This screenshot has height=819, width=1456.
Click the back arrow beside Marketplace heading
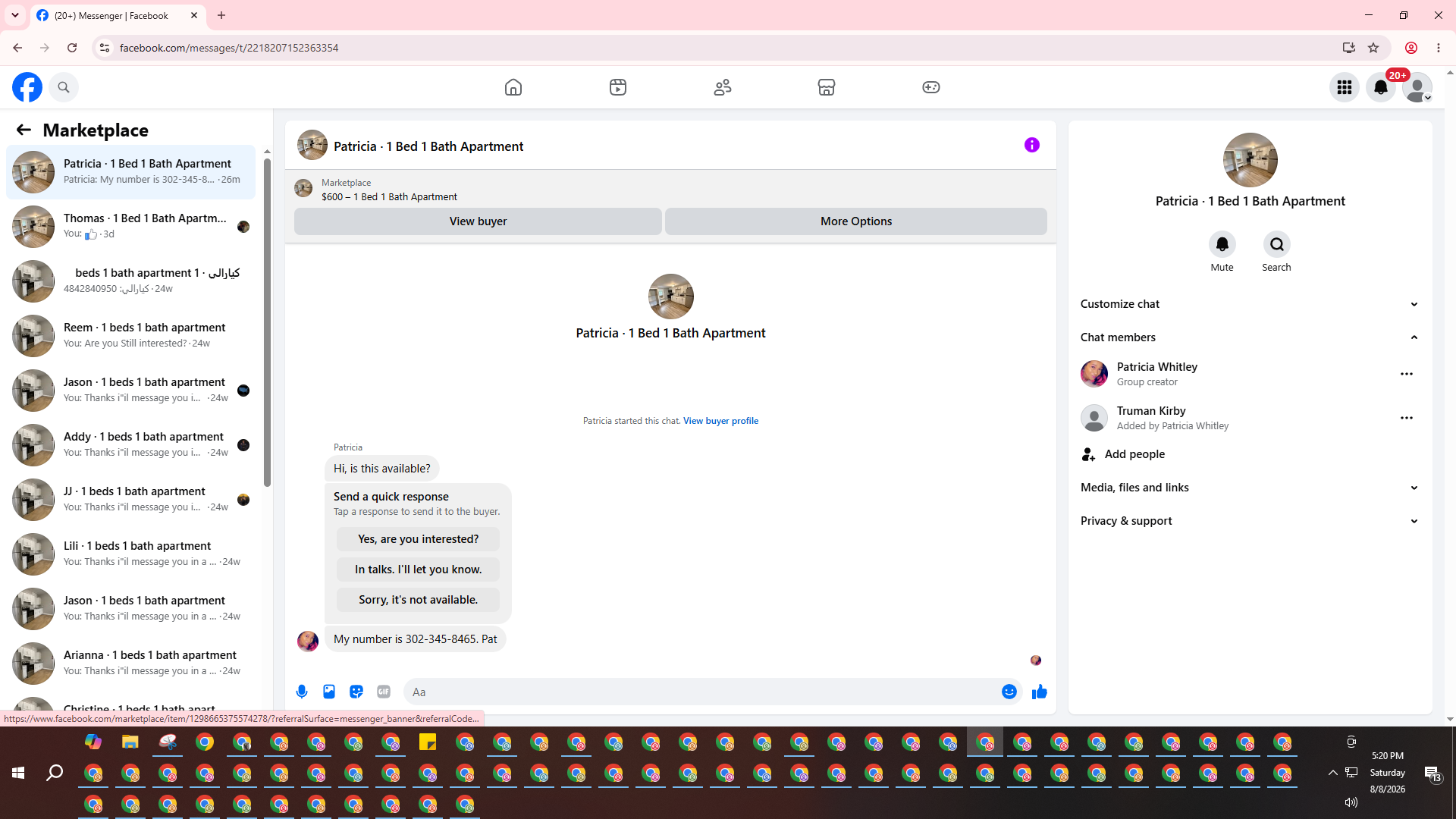pos(24,130)
